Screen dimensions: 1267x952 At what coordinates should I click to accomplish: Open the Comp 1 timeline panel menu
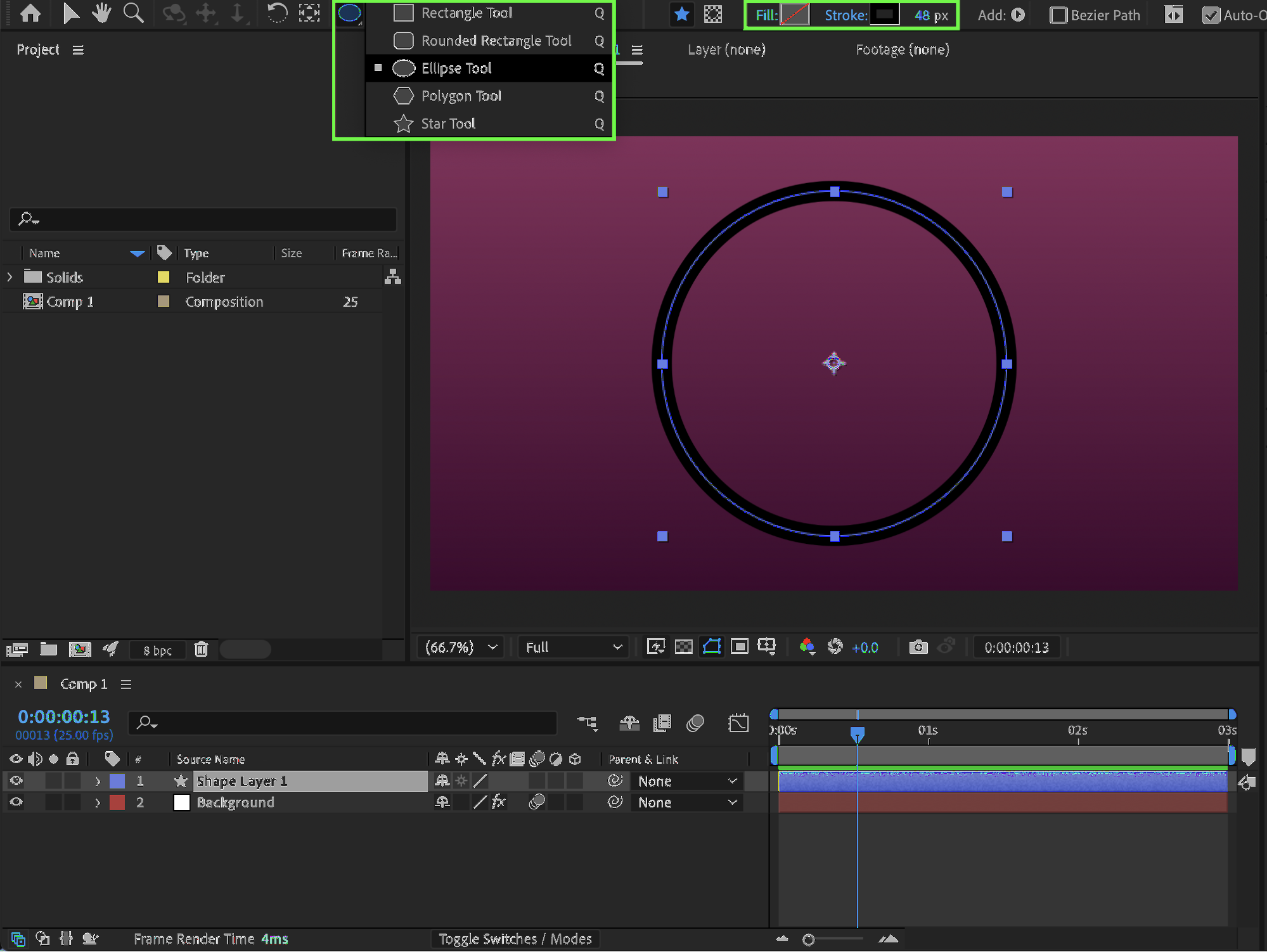click(126, 685)
